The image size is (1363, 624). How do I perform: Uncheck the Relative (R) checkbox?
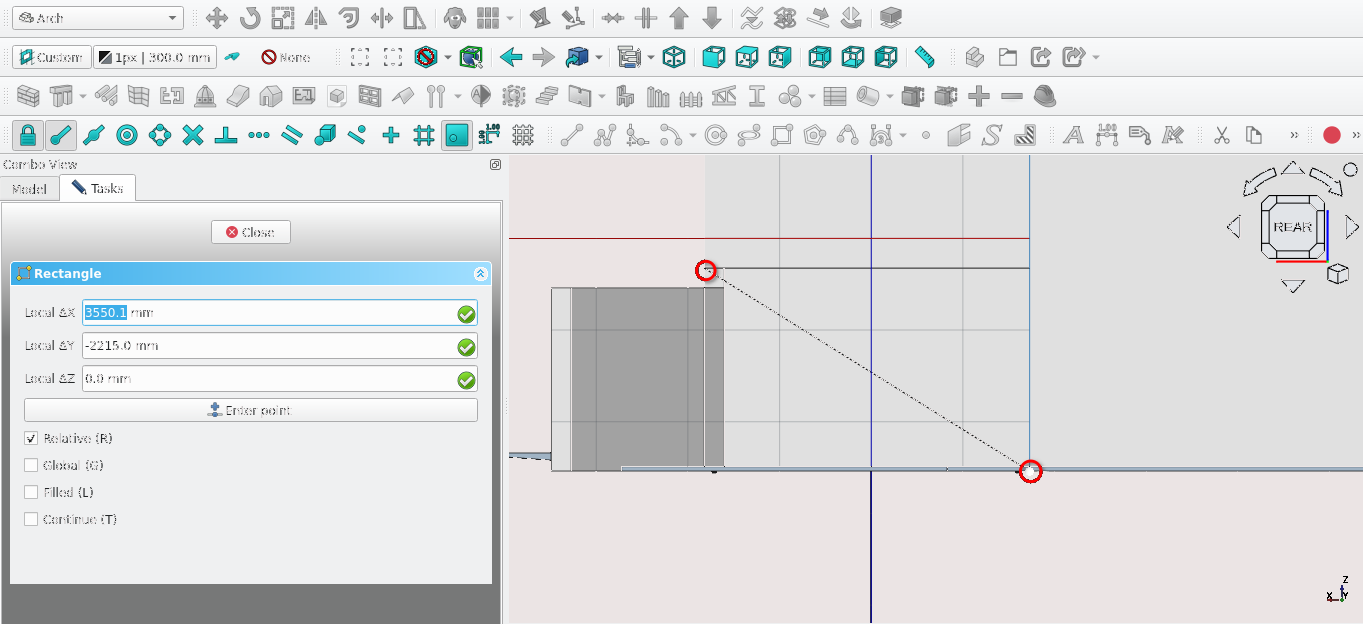[x=31, y=439]
